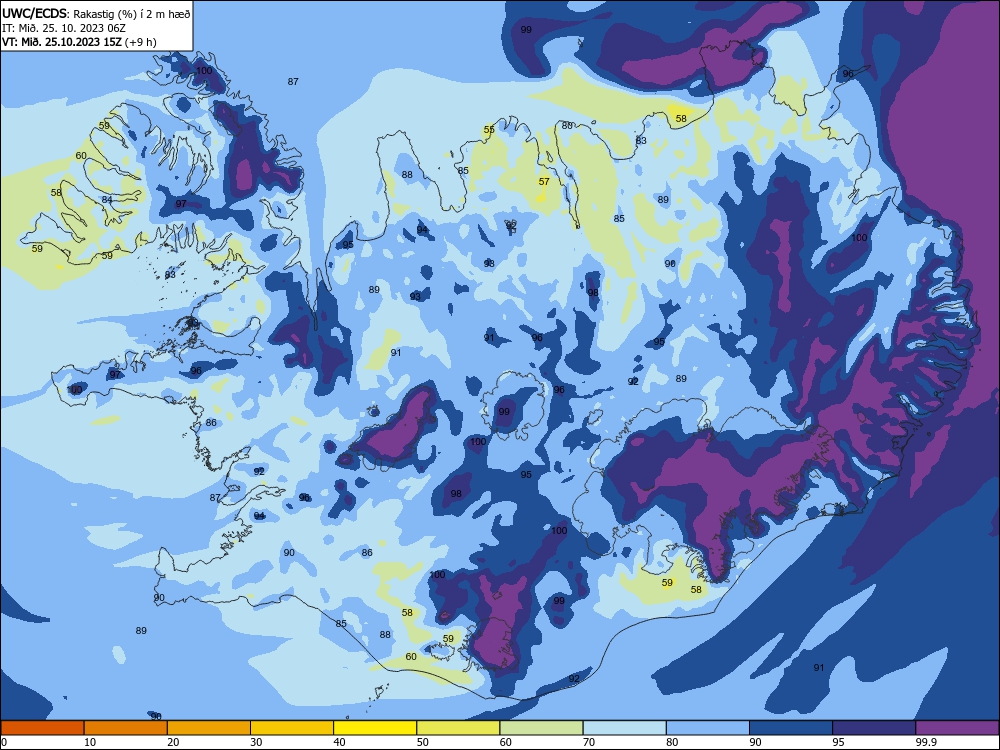Click the dark orange 0–10 legend swatch
The height and width of the screenshot is (750, 1000).
tap(42, 728)
